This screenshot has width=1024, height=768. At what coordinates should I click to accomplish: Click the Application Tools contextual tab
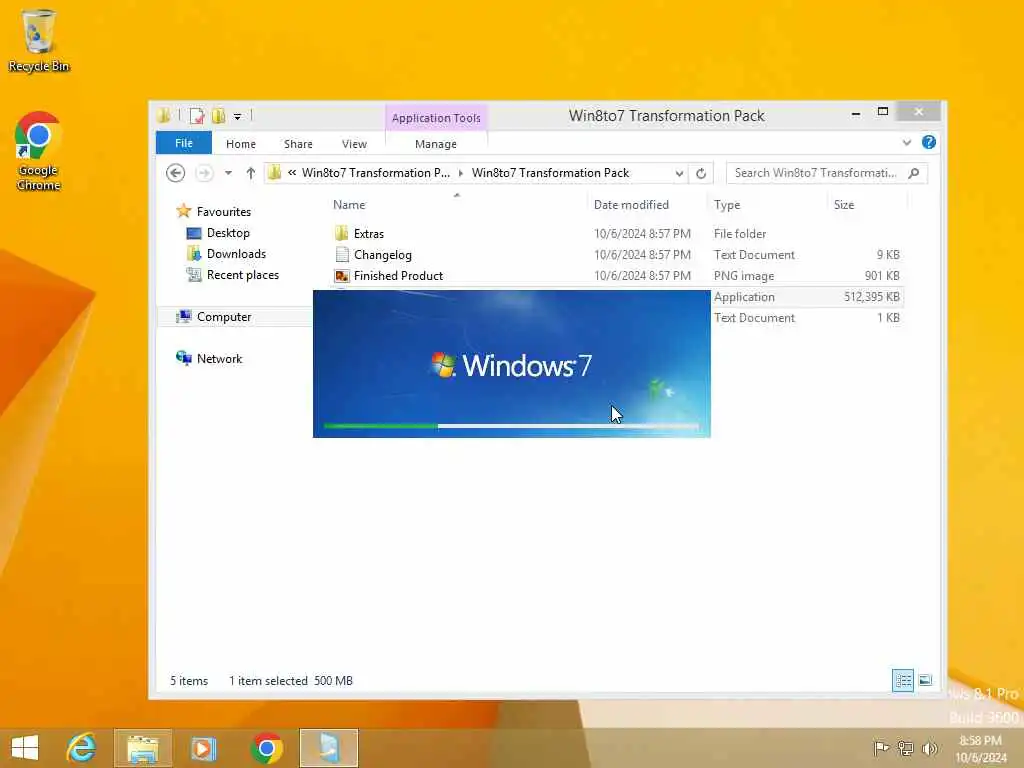click(x=436, y=118)
